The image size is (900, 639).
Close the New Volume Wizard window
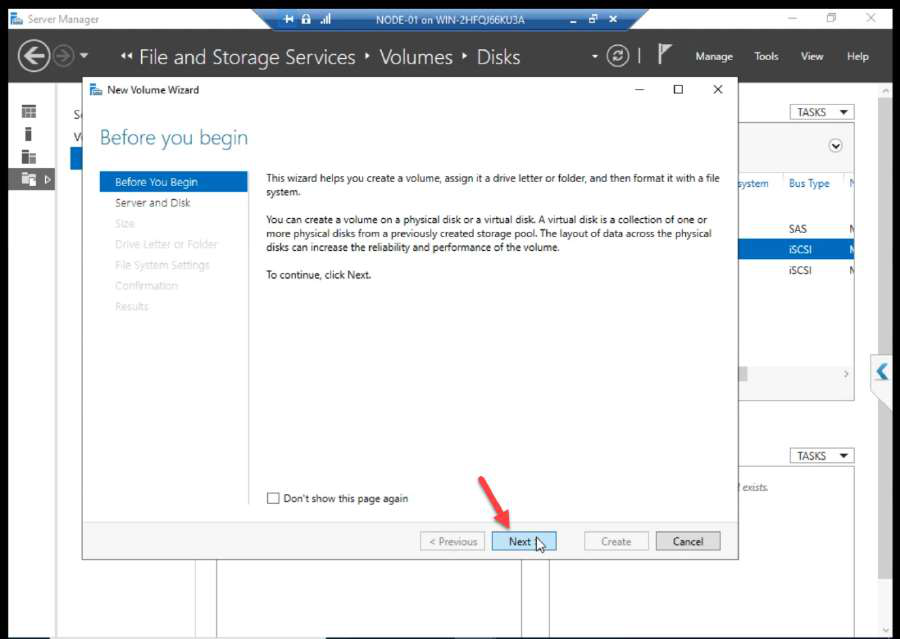(717, 90)
